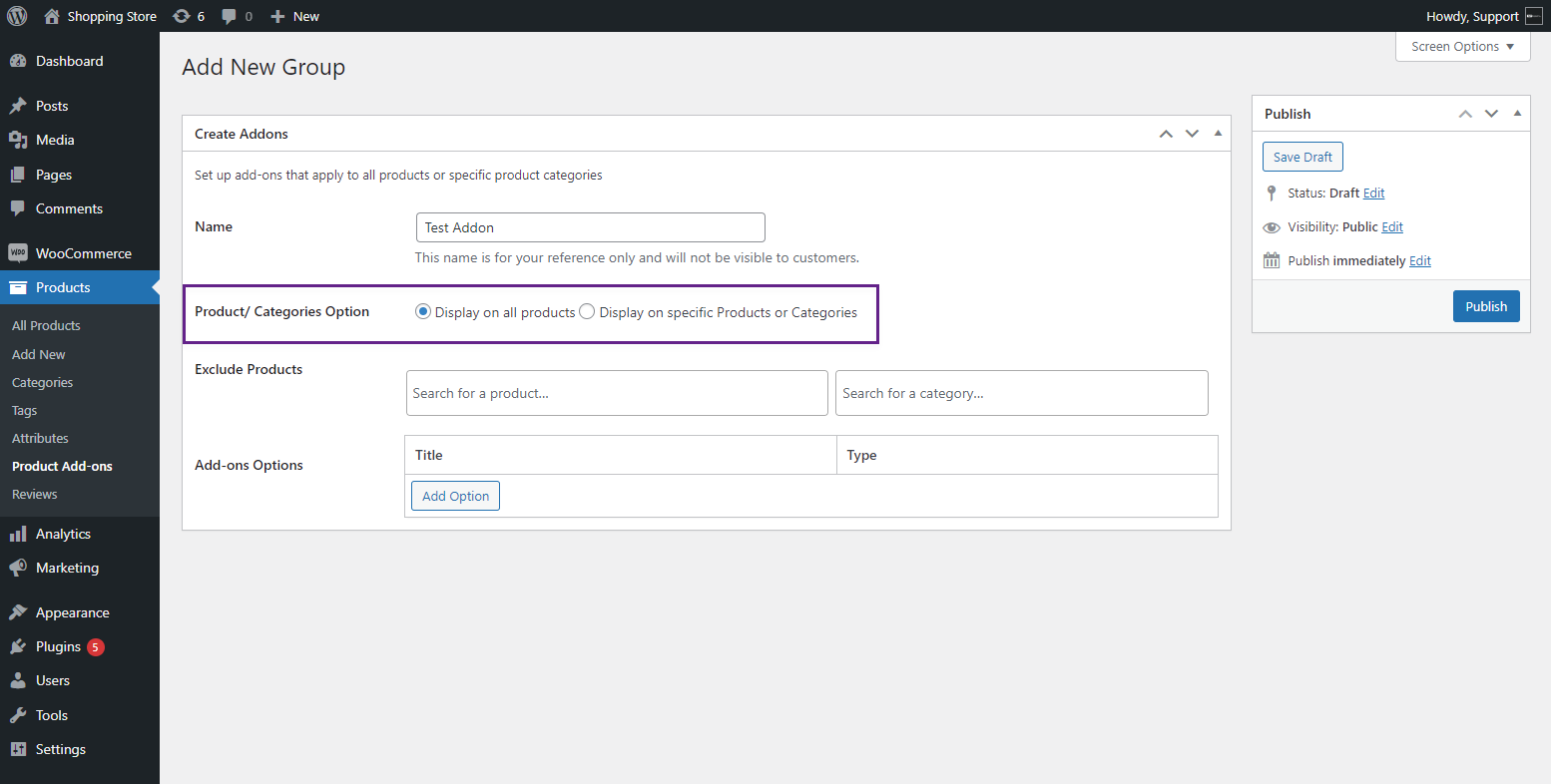Screen dimensions: 1551x784
Task: Click the Tools wrench icon
Action: click(18, 715)
